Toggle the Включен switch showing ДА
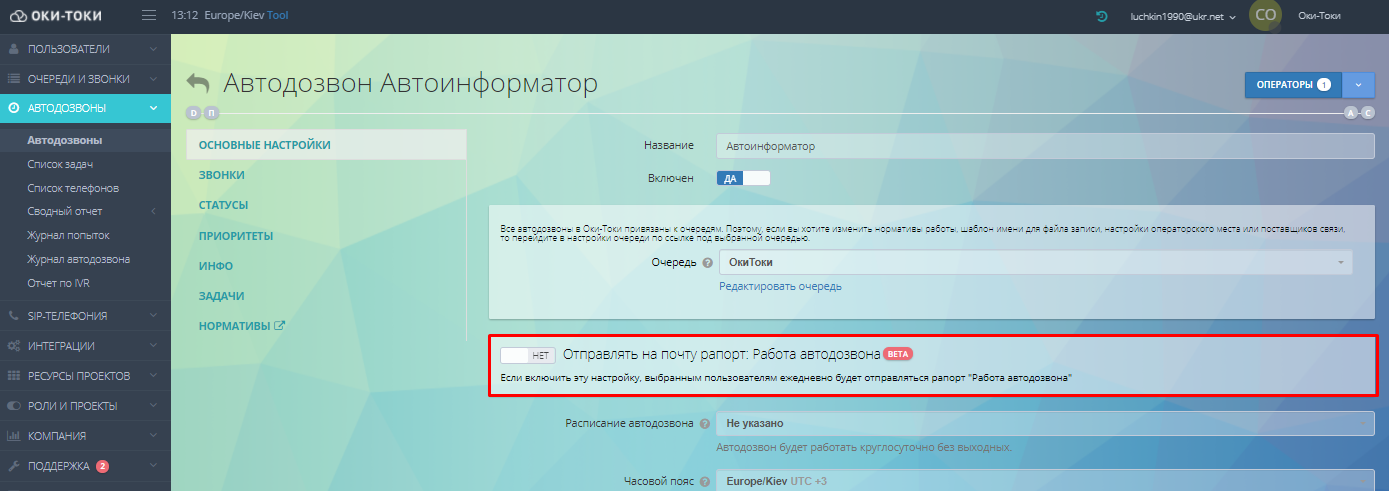The width and height of the screenshot is (1389, 491). point(743,178)
